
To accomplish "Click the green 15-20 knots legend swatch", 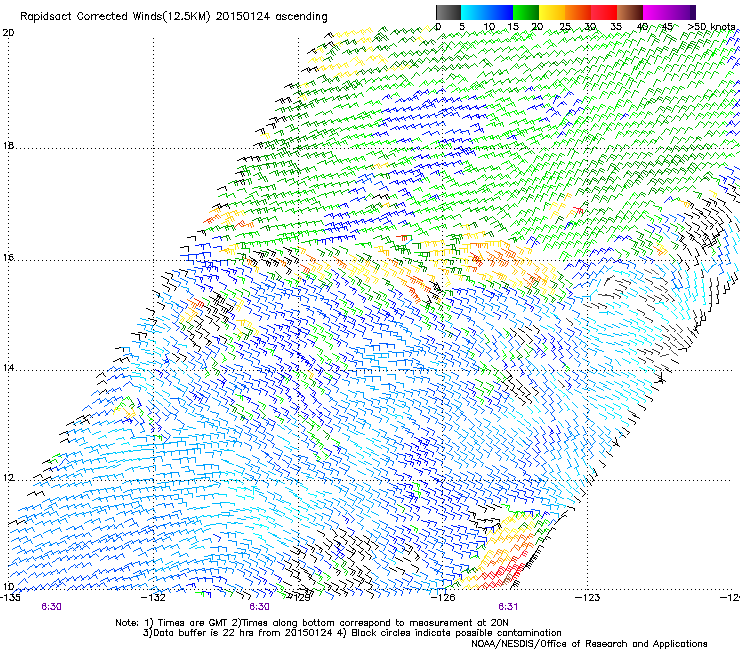I will click(526, 12).
